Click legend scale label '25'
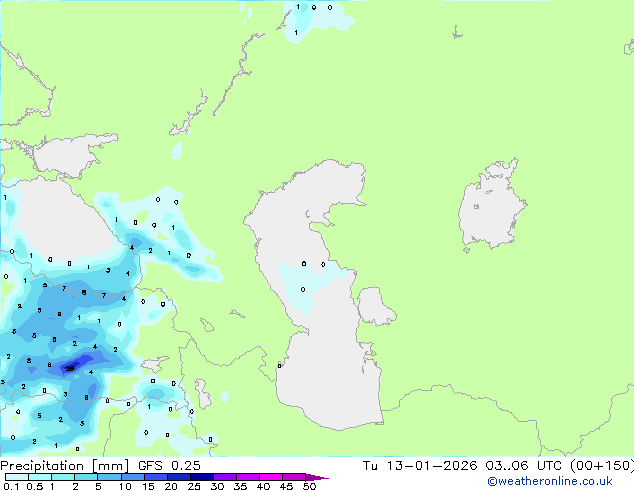Screen dimensions: 634x490 click(194, 486)
